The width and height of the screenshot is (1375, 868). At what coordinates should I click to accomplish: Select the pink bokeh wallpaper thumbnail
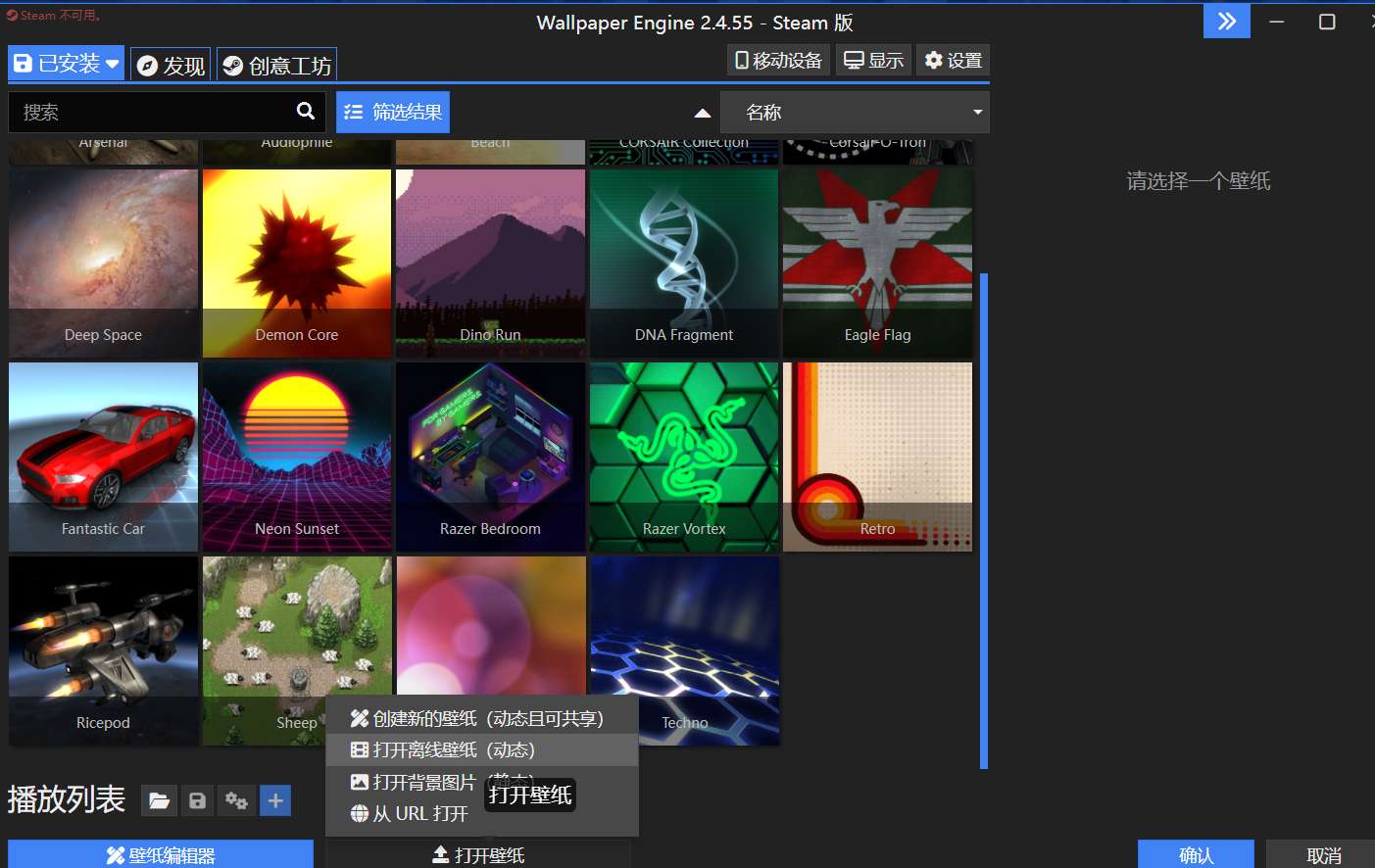490,625
